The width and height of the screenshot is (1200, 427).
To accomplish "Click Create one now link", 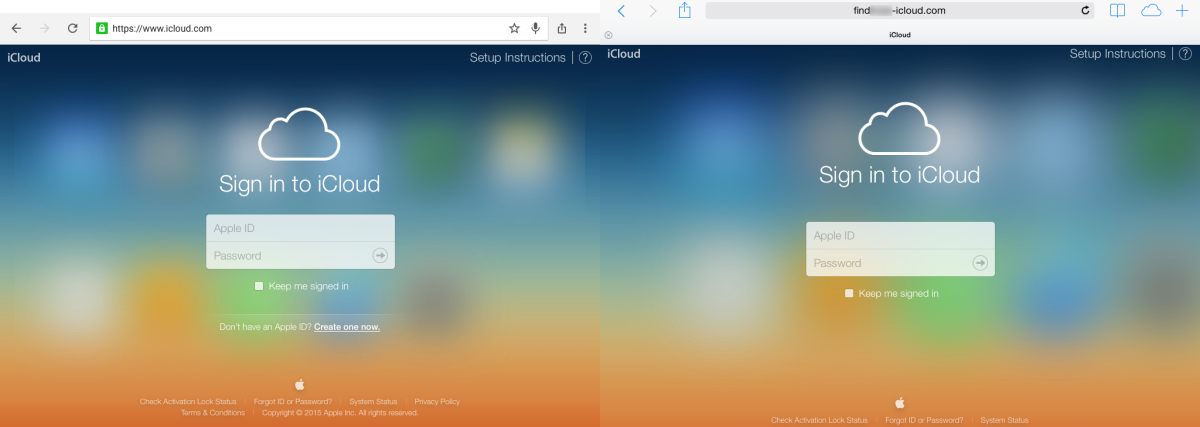I will [347, 327].
